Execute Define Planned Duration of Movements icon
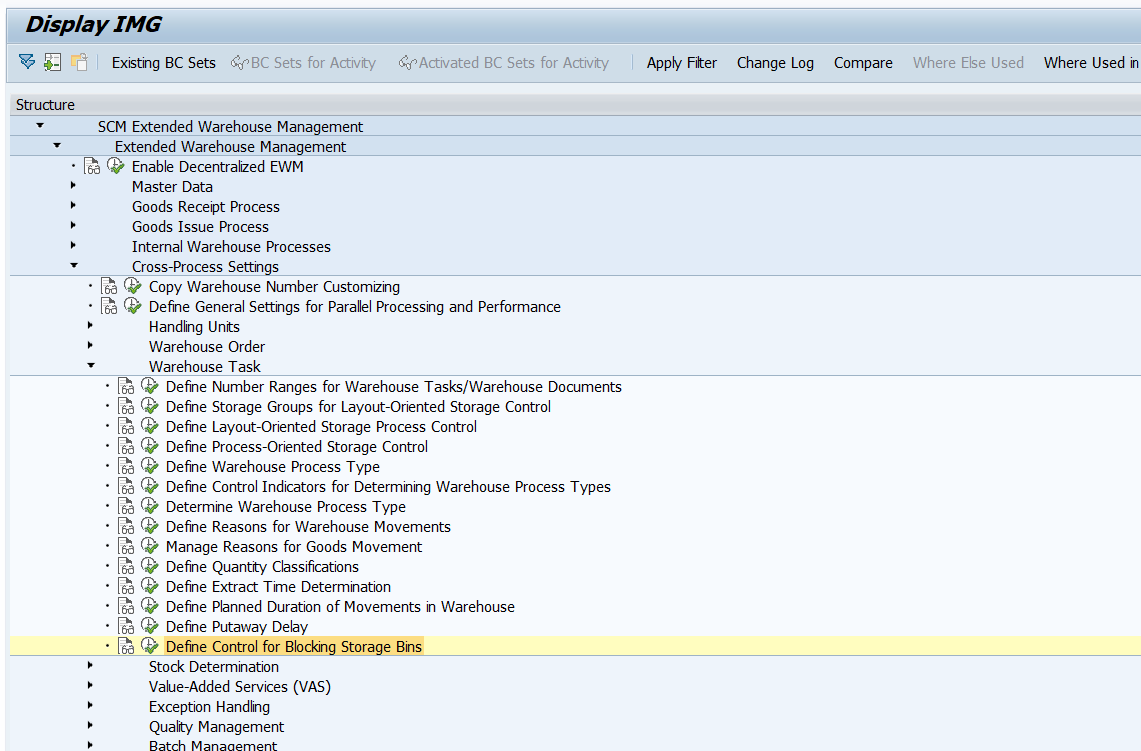This screenshot has width=1141, height=751. click(149, 606)
